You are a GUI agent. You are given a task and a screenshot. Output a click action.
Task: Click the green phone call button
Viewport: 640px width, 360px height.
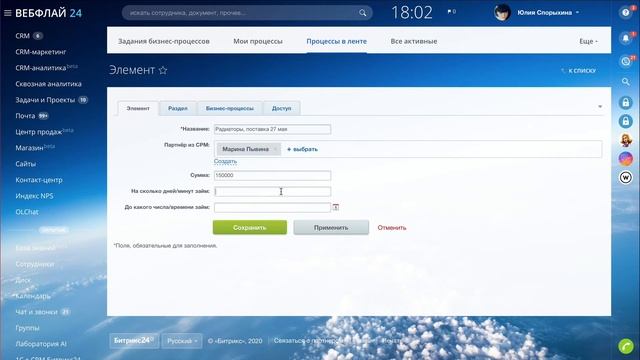click(x=625, y=346)
